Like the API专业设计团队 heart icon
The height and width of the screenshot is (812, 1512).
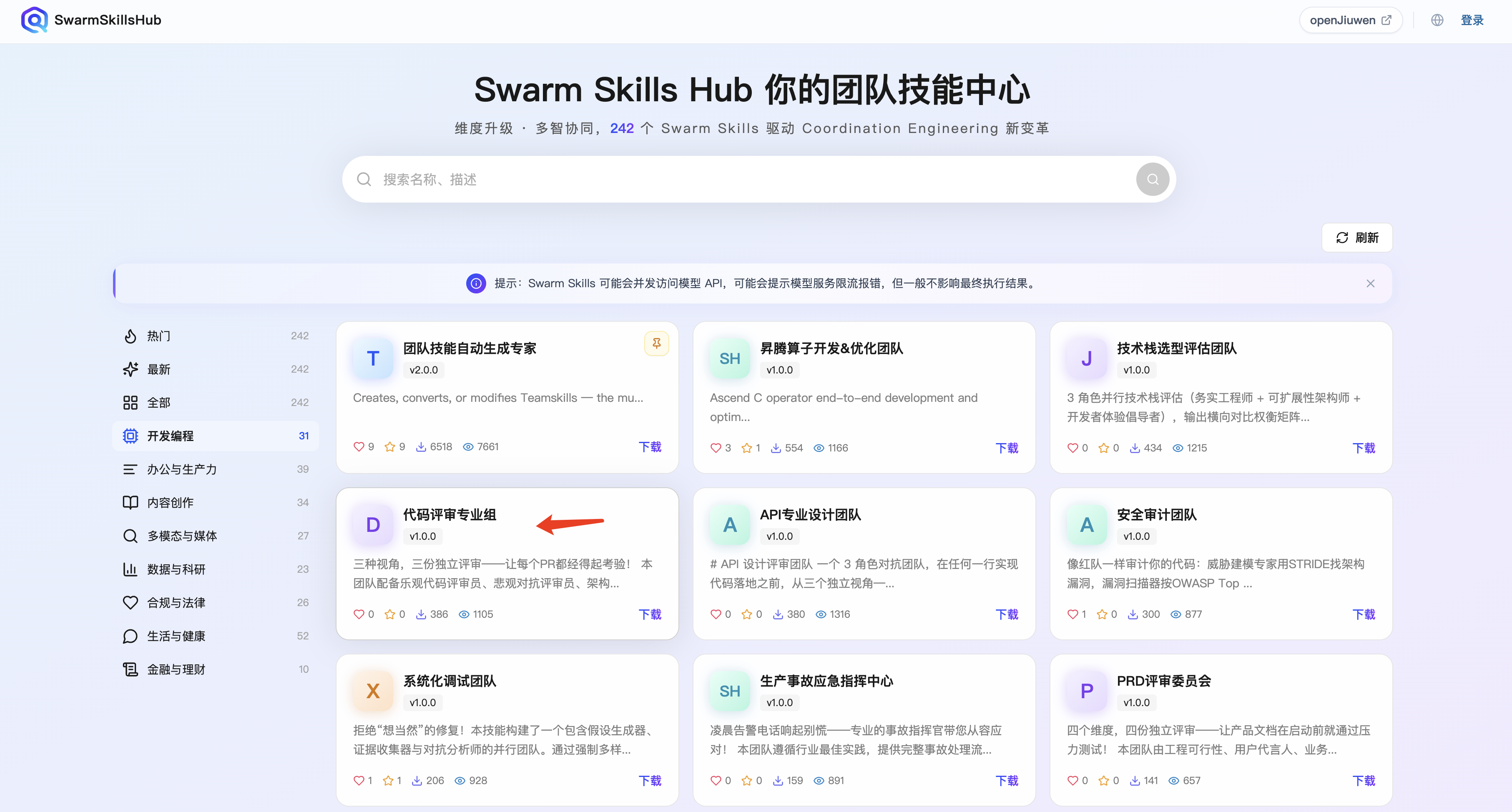coord(716,614)
